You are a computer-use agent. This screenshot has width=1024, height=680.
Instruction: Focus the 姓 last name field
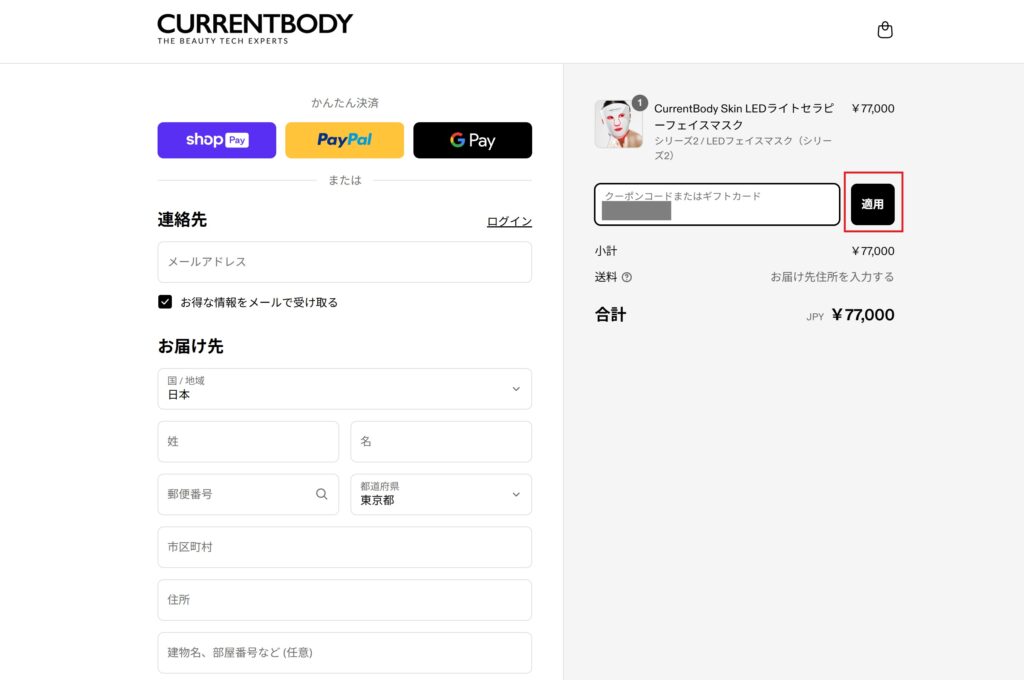click(x=248, y=442)
